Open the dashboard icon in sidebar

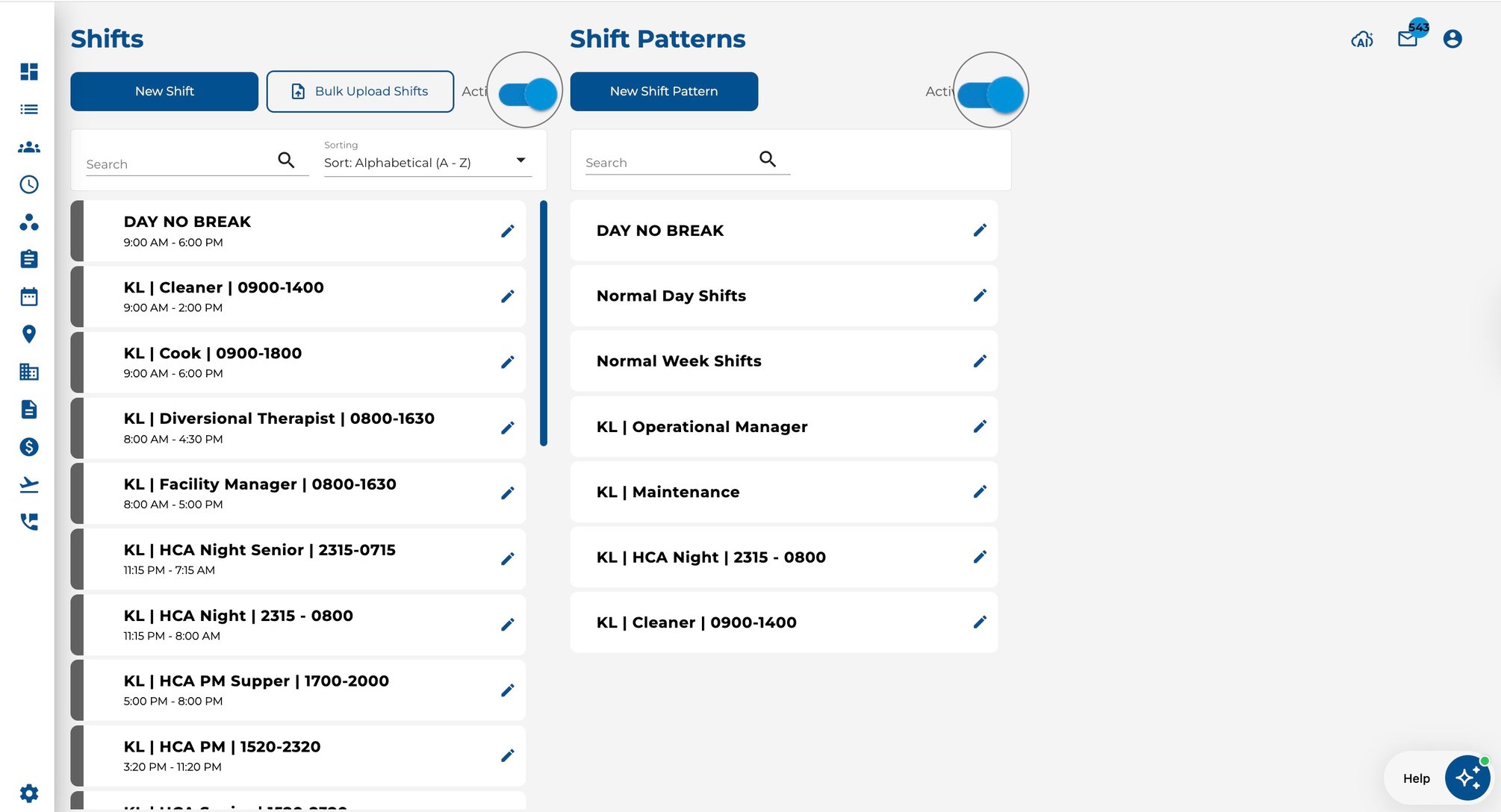click(x=29, y=72)
